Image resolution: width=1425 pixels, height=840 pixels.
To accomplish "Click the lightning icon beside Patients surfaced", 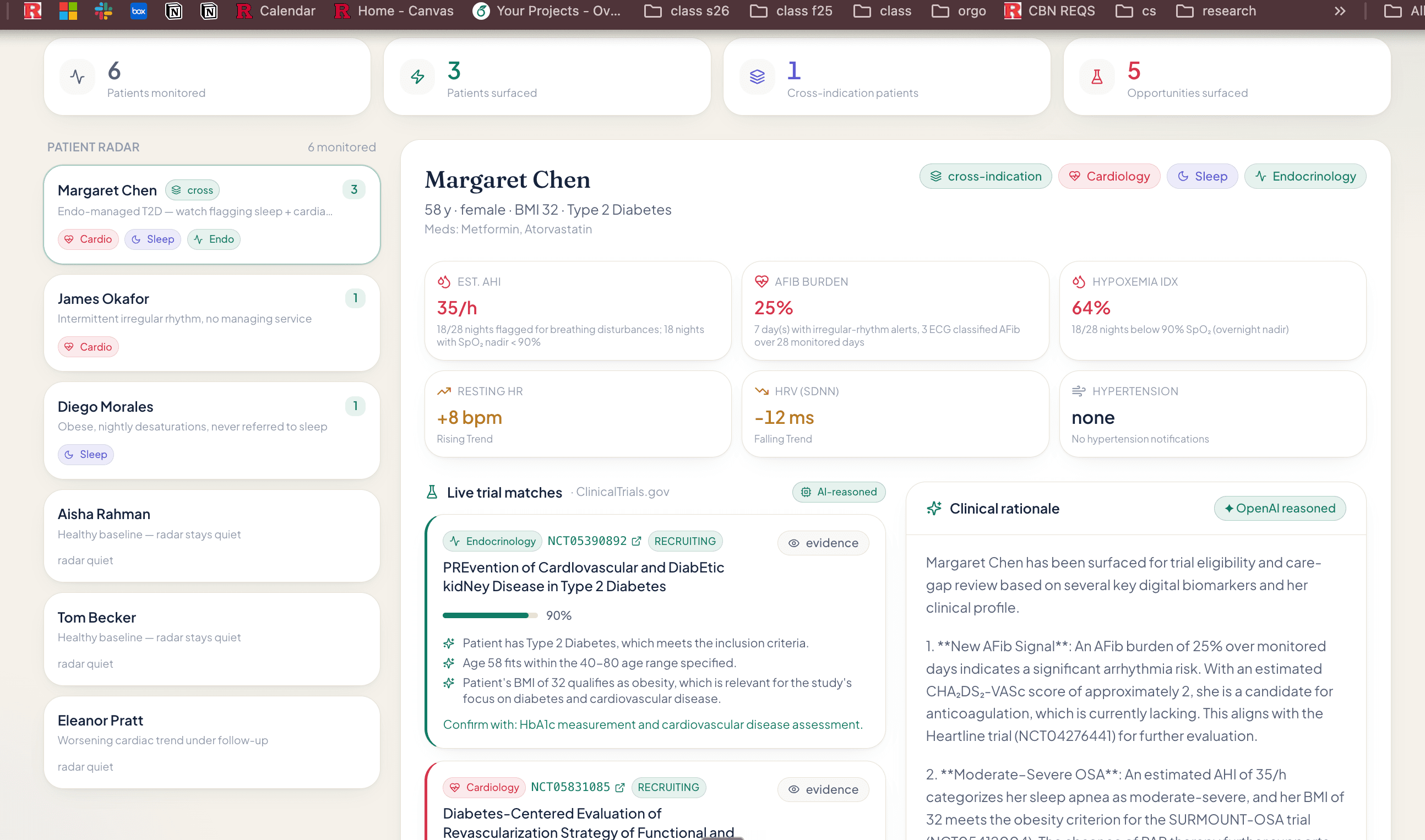I will 418,77.
